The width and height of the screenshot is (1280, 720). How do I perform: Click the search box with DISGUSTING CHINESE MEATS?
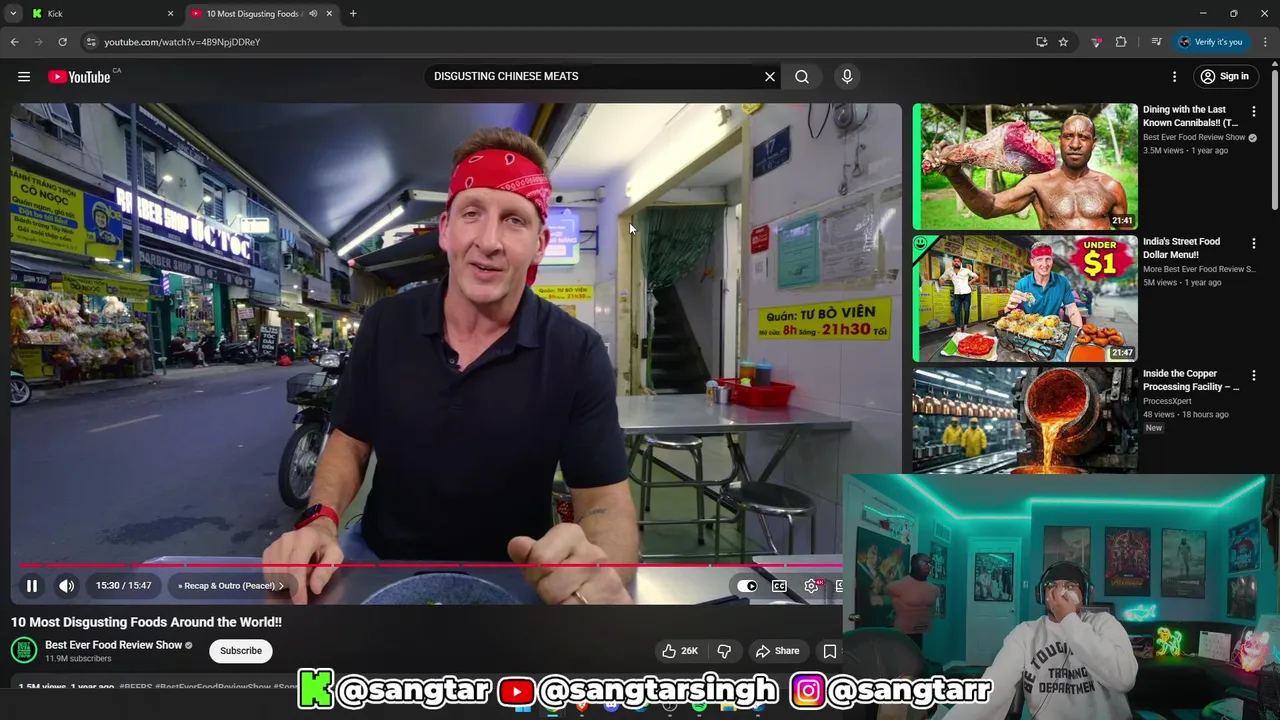595,76
